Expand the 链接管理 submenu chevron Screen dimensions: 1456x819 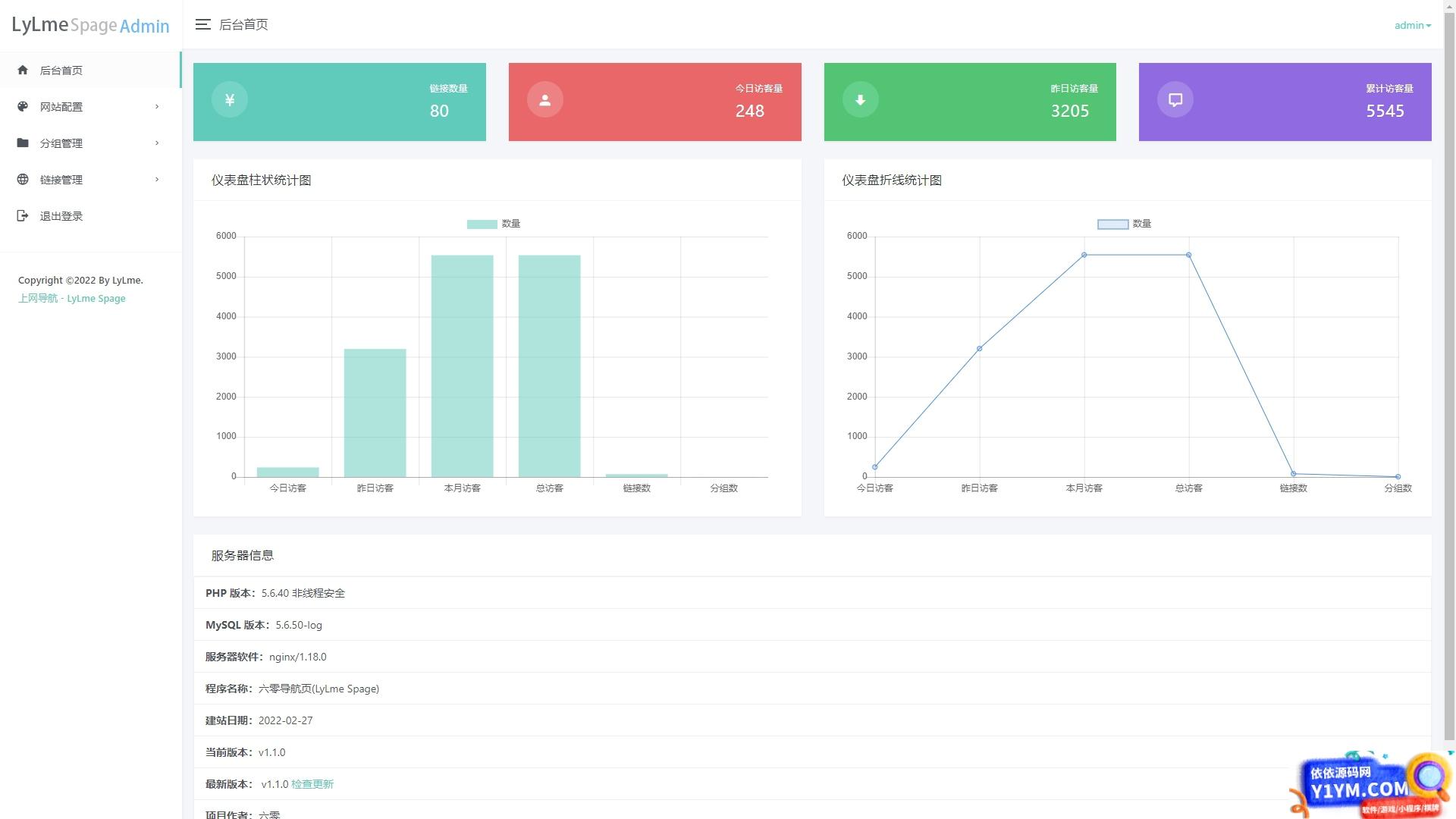(157, 179)
